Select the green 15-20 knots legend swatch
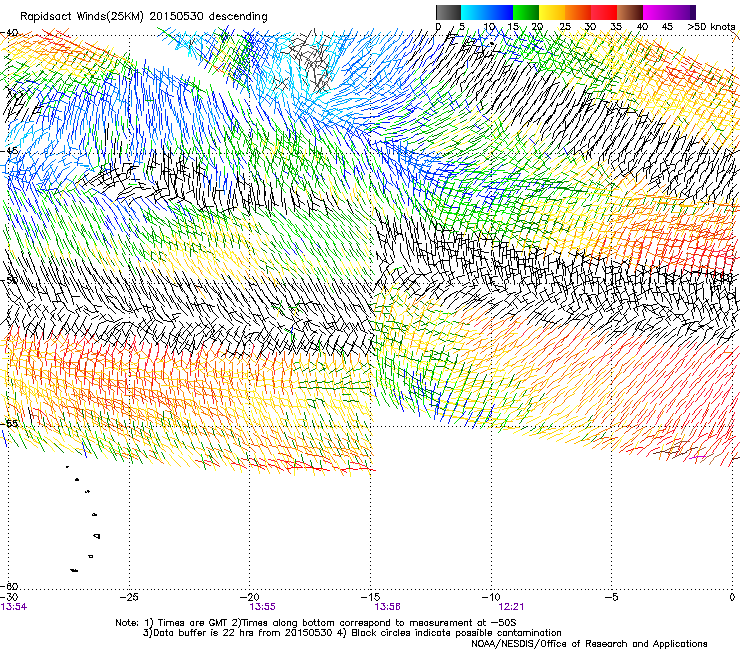This screenshot has width=740, height=650. [x=526, y=12]
